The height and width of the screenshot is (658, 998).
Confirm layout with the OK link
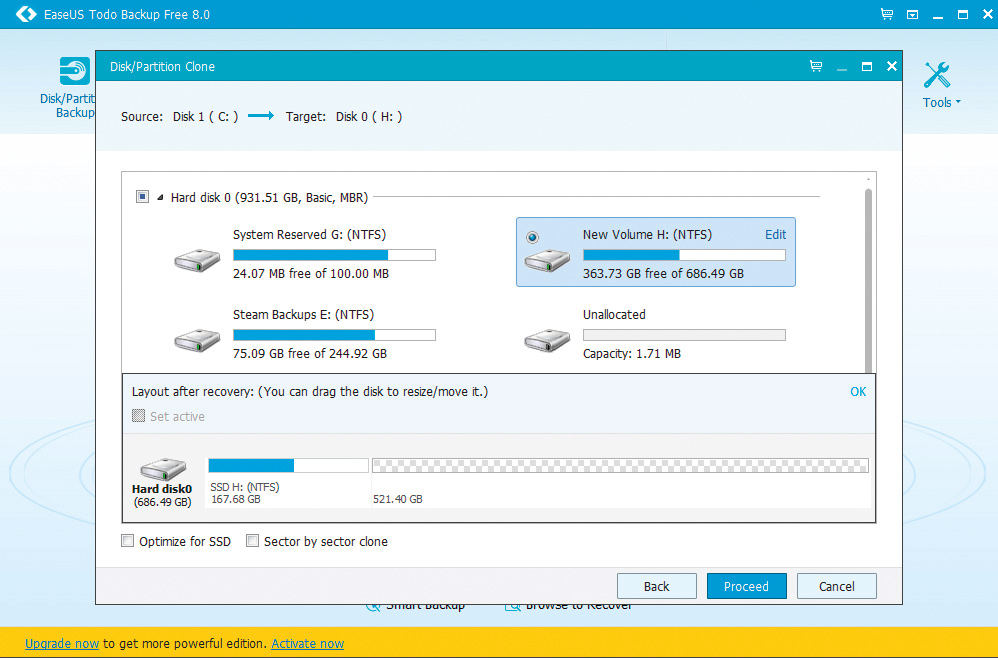858,392
